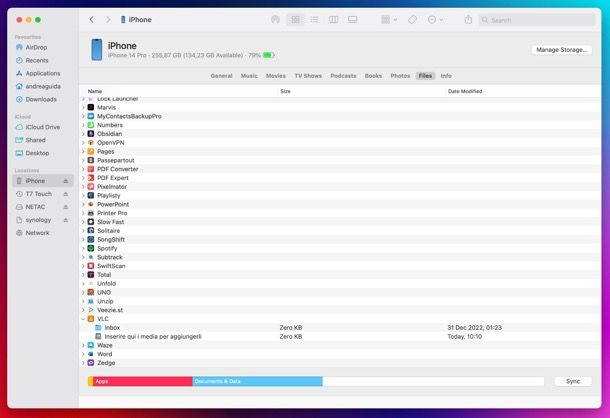Open the TV Shows tab
Image resolution: width=610 pixels, height=418 pixels.
[x=308, y=76]
